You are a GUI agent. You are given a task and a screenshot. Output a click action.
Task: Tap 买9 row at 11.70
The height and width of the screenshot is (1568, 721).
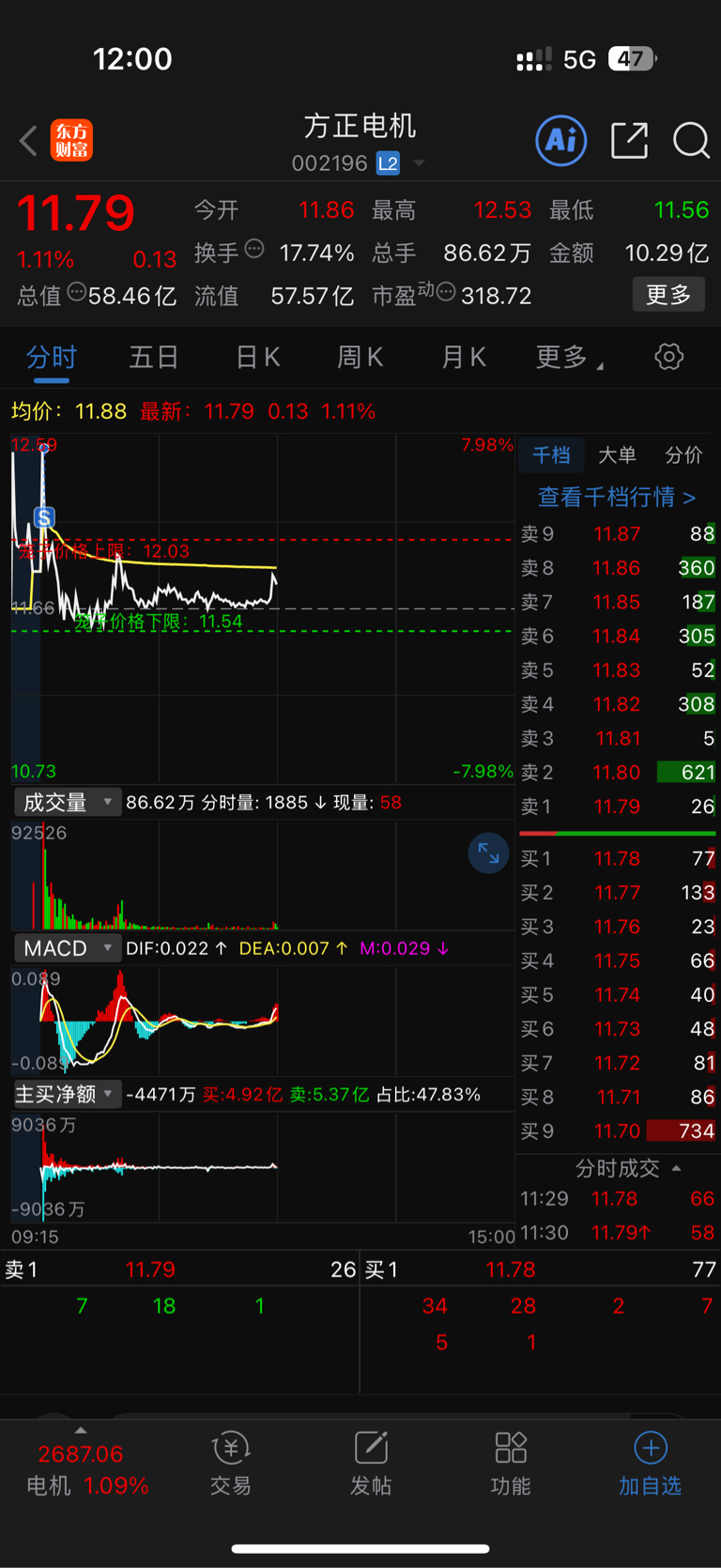click(618, 1130)
